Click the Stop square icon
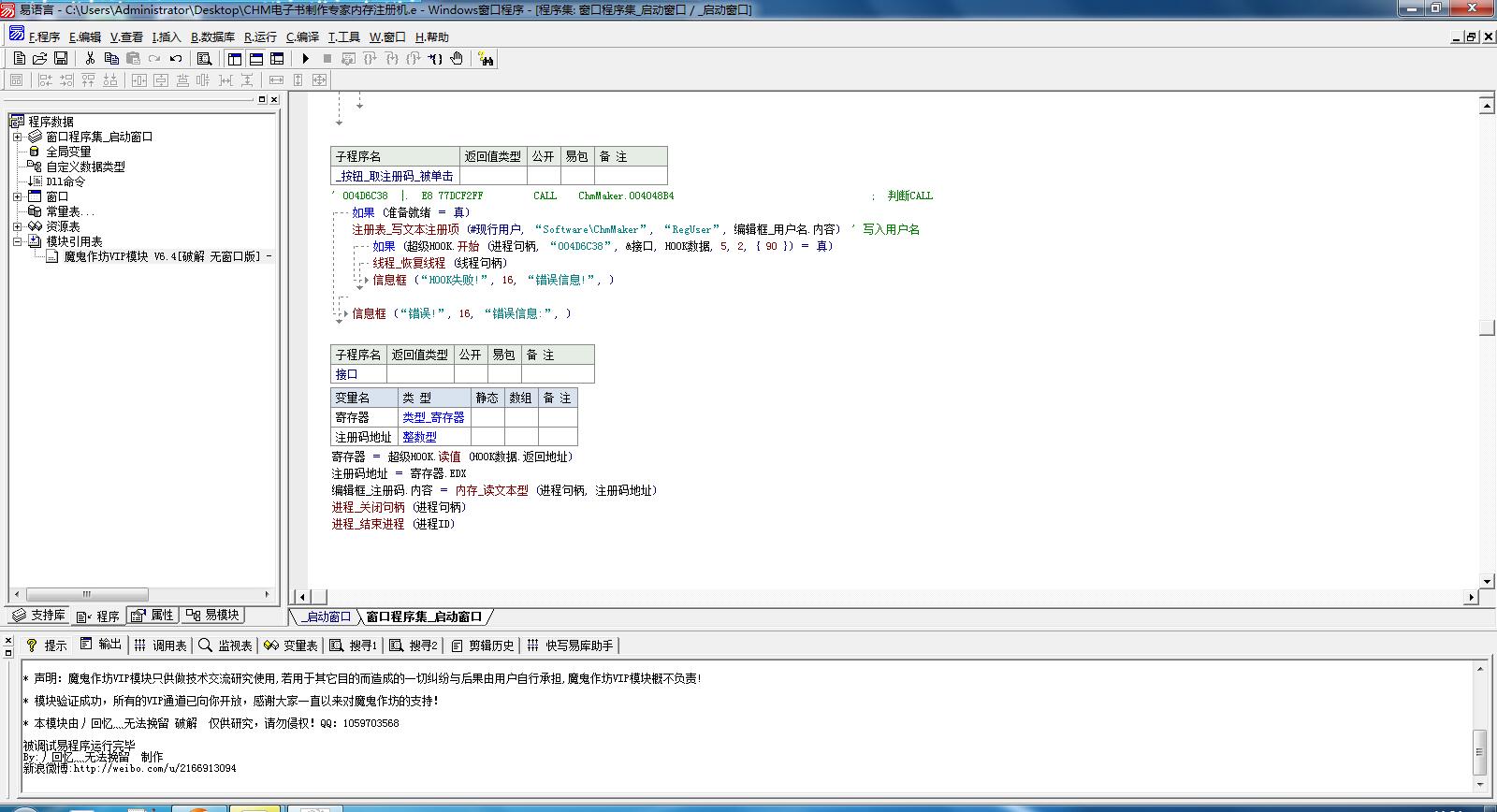This screenshot has width=1497, height=812. tap(327, 58)
